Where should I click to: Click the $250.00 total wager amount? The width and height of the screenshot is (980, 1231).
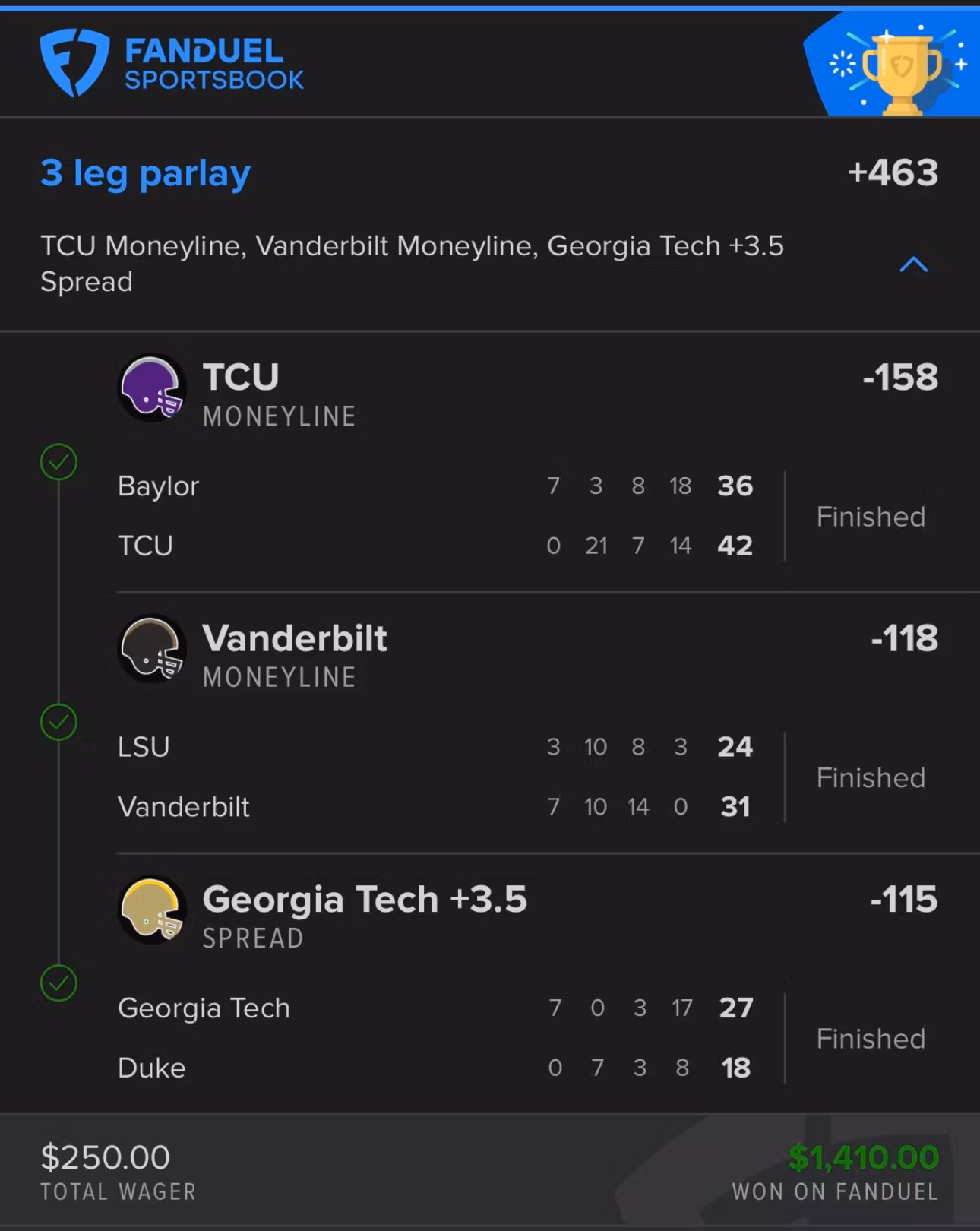click(105, 1158)
